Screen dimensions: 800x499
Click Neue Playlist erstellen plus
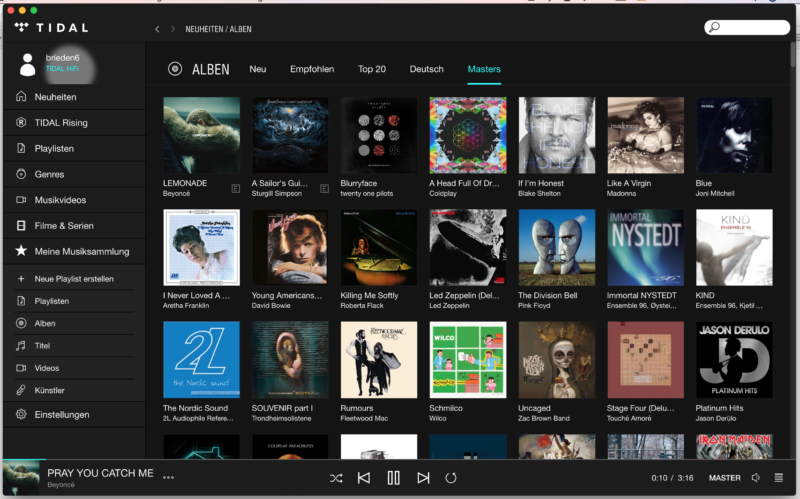pos(21,279)
